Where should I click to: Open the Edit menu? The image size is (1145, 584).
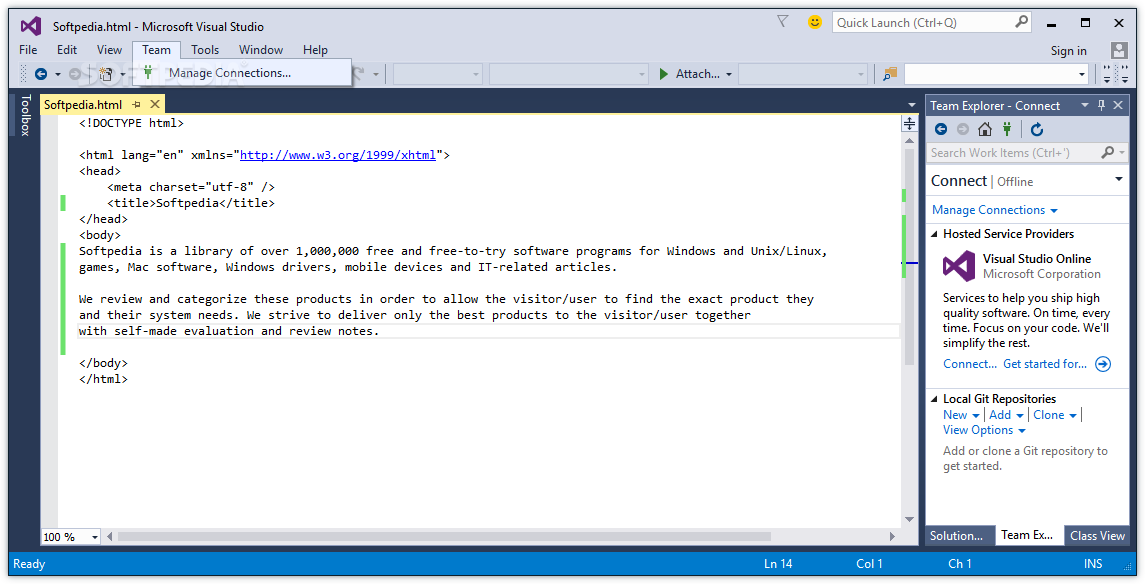[67, 50]
